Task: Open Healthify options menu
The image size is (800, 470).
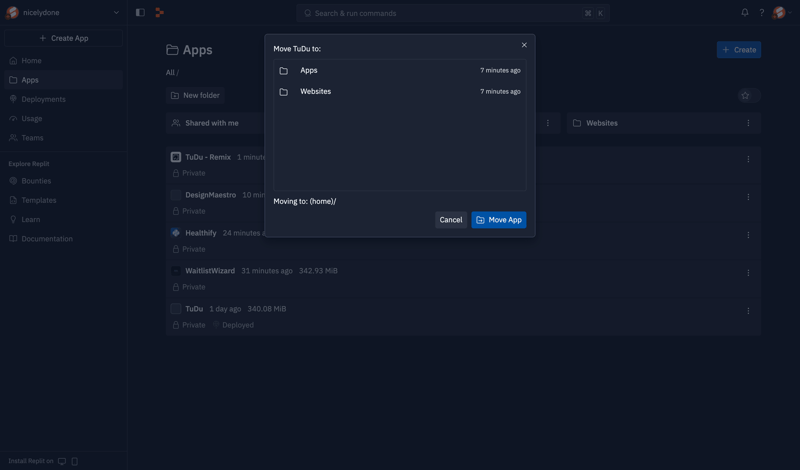Action: point(748,235)
